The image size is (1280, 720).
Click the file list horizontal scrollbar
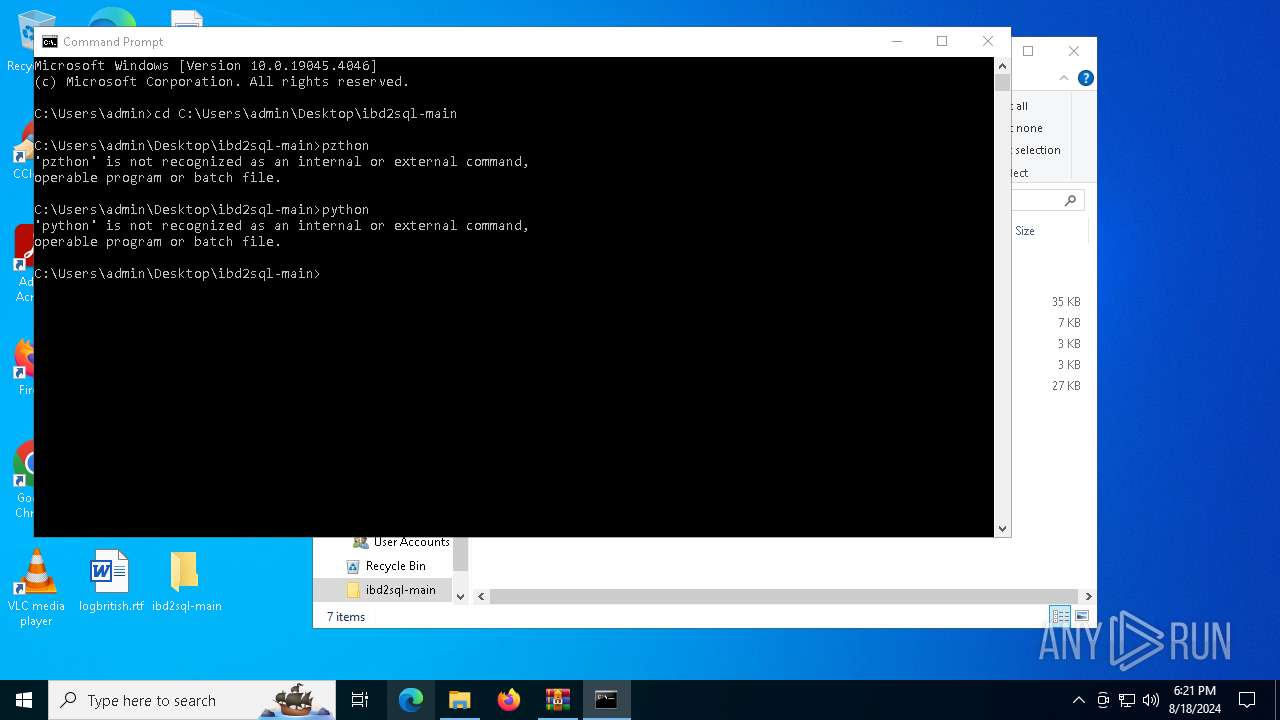(783, 597)
